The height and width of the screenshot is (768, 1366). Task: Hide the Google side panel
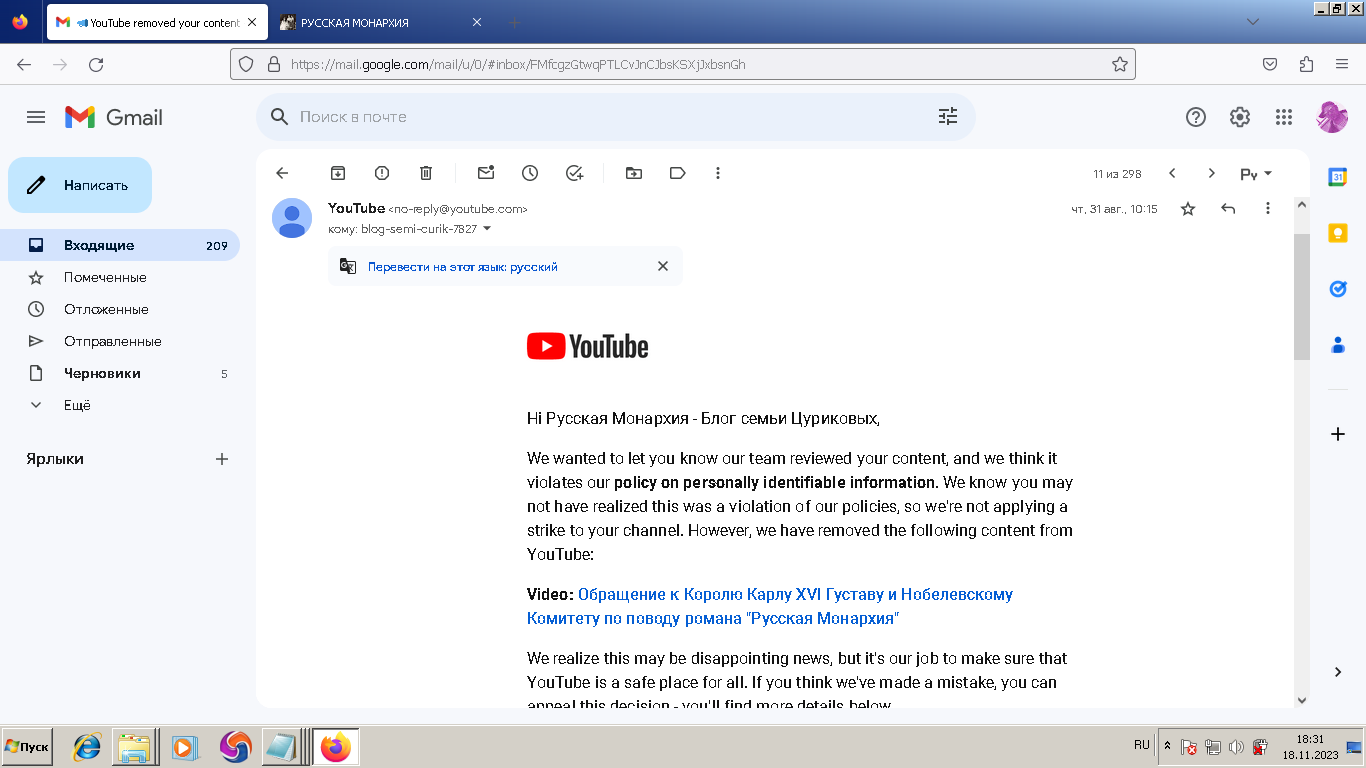click(x=1338, y=672)
